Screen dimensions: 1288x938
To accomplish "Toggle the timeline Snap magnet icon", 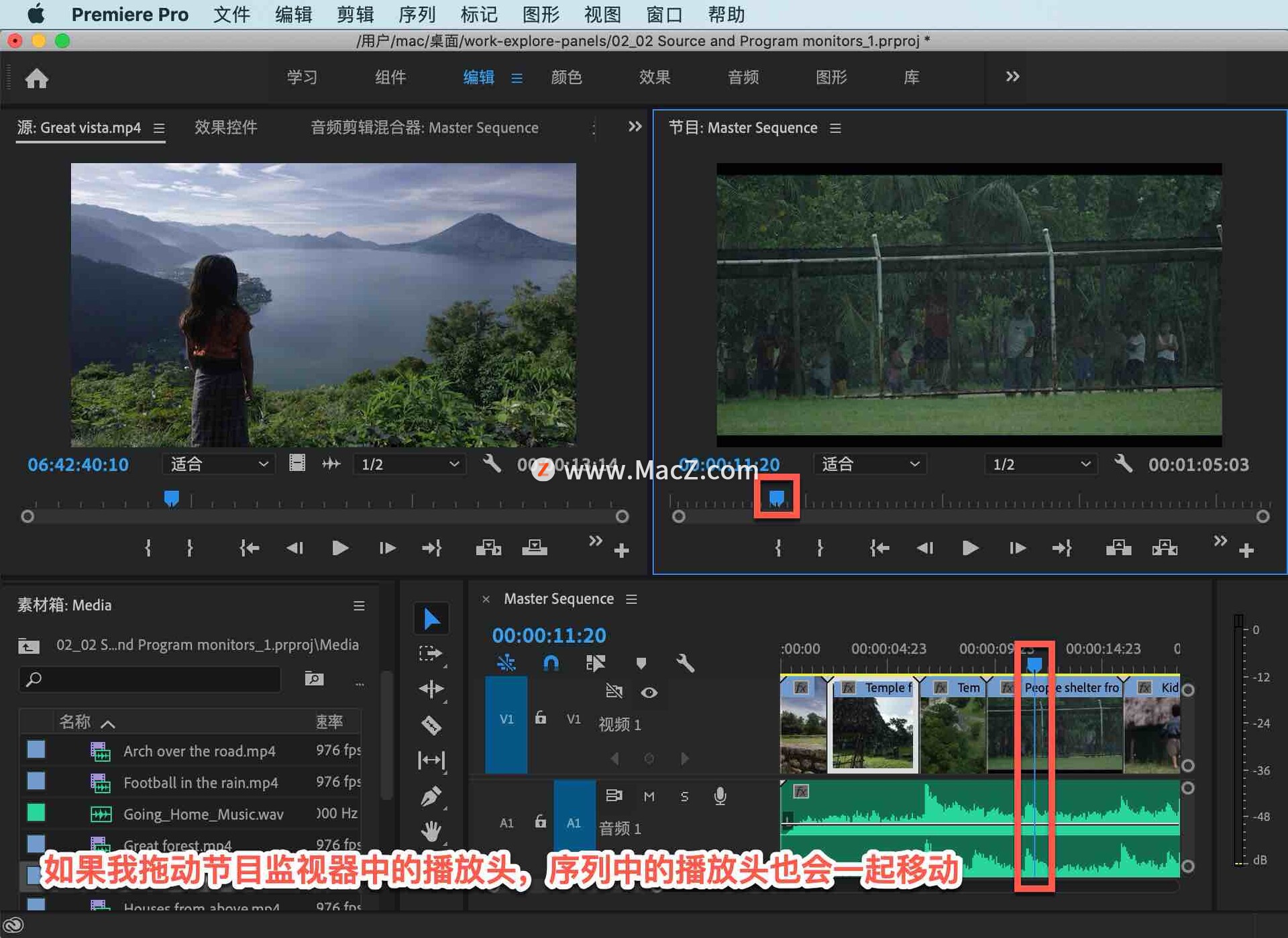I will click(x=551, y=664).
